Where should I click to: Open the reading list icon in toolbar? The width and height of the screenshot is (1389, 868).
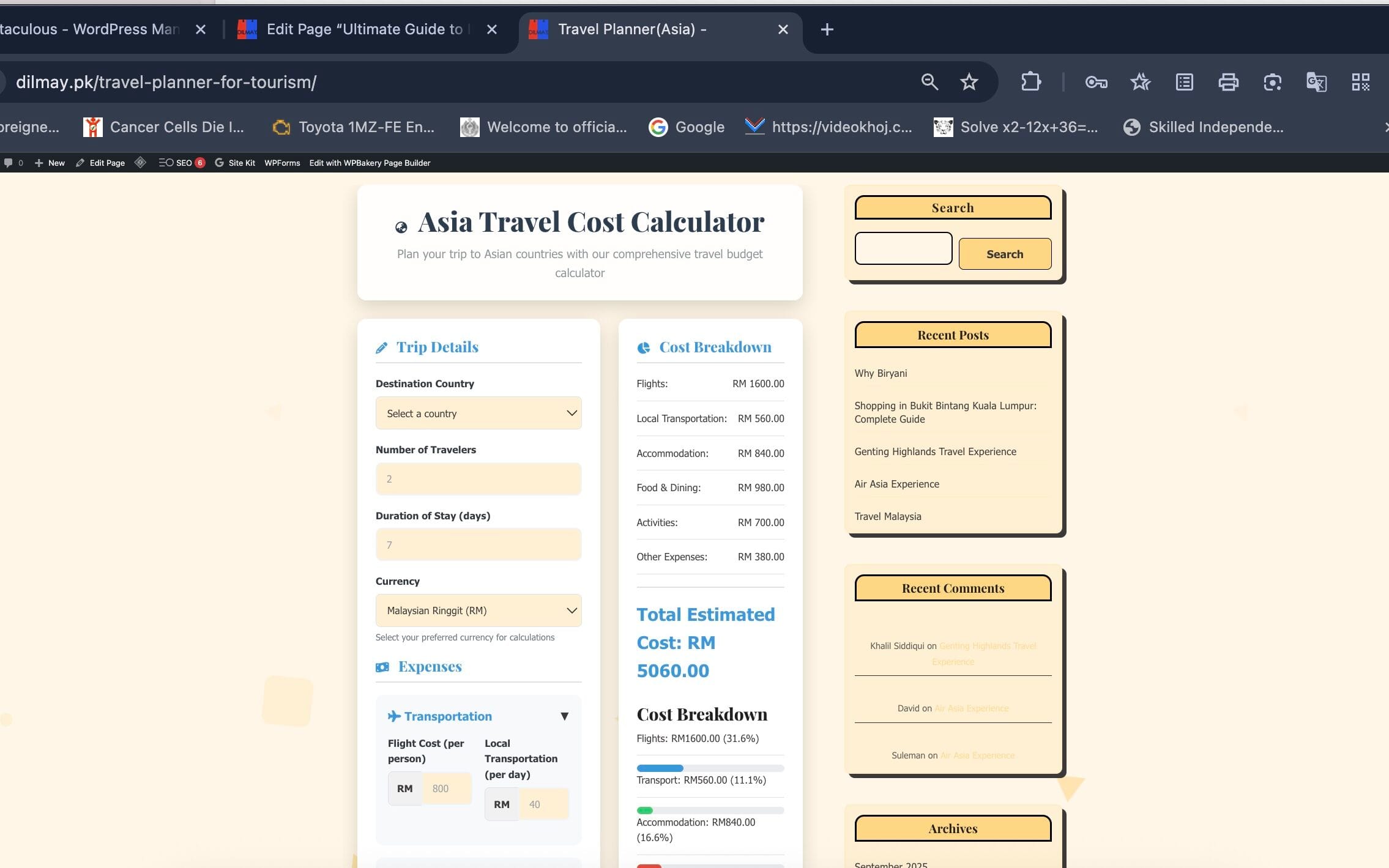point(1184,82)
